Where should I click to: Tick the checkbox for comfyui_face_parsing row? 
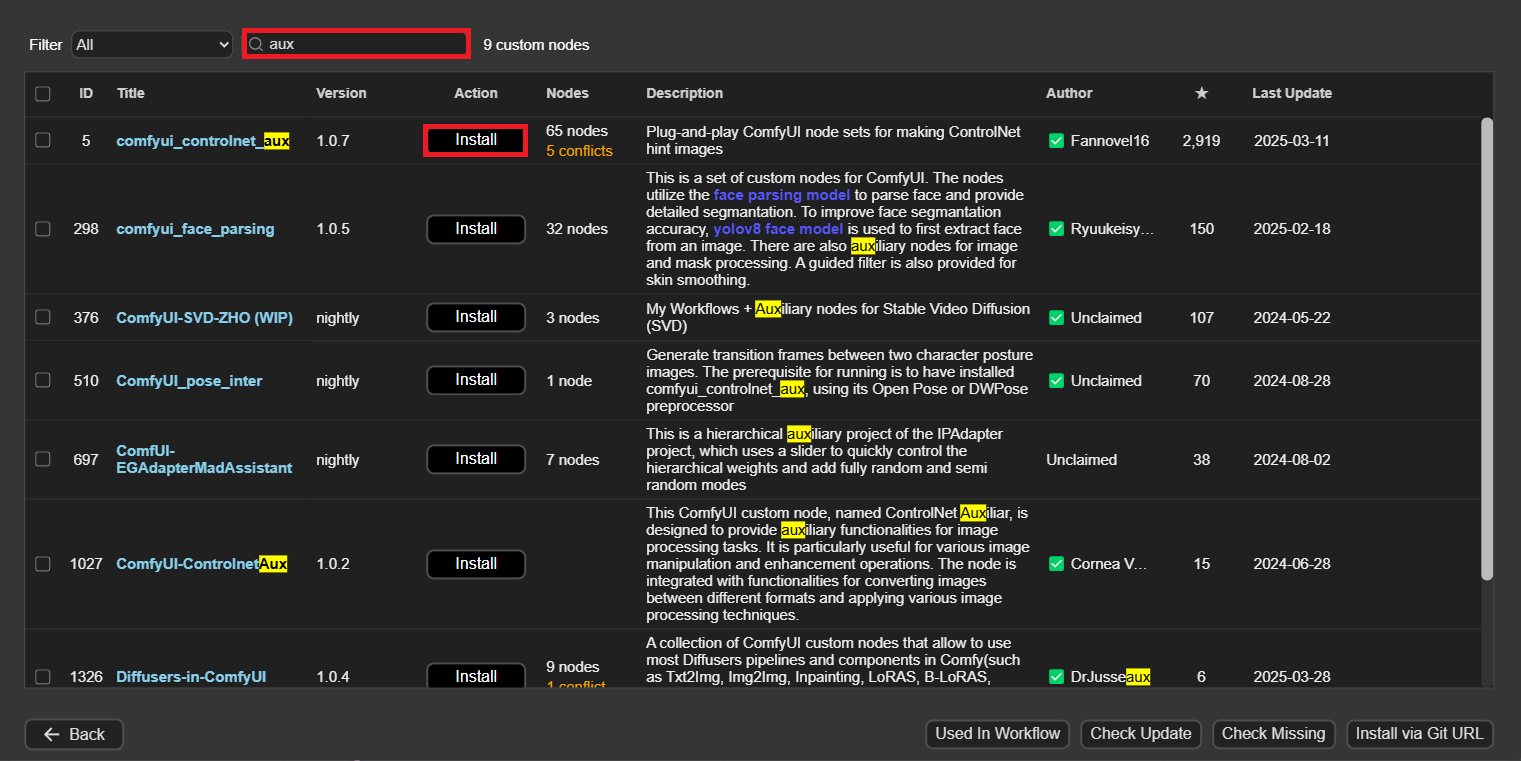click(43, 229)
